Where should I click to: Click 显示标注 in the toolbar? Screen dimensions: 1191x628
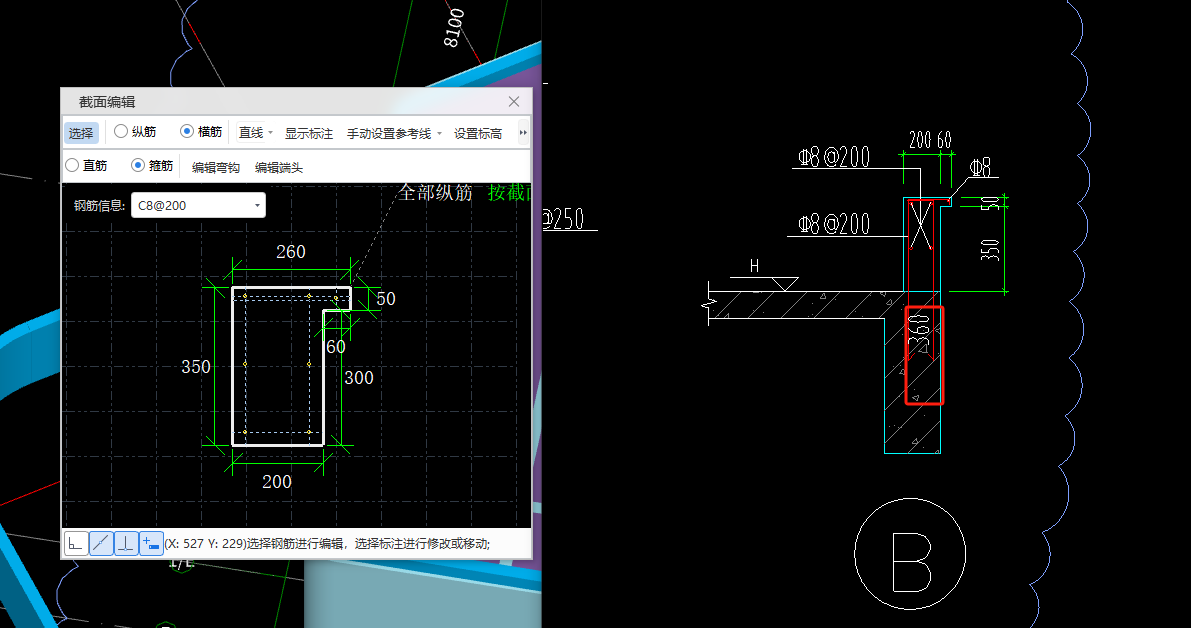[308, 134]
